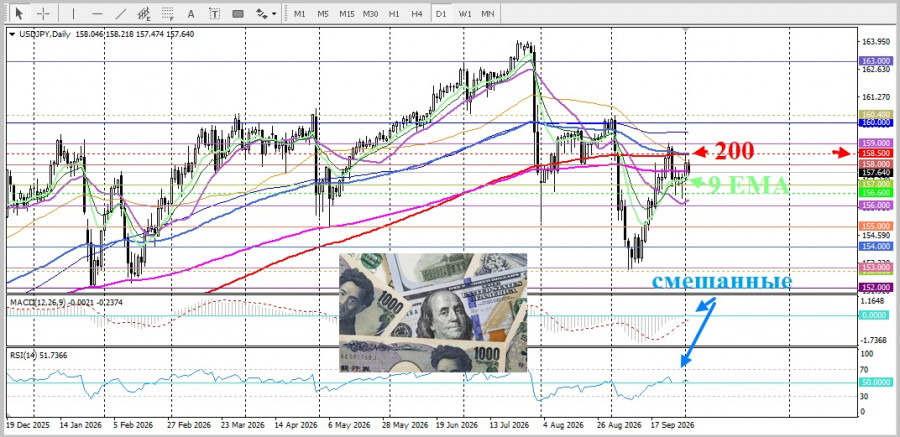This screenshot has width=900, height=437.
Task: Click the 153.000 price level label
Action: point(876,268)
